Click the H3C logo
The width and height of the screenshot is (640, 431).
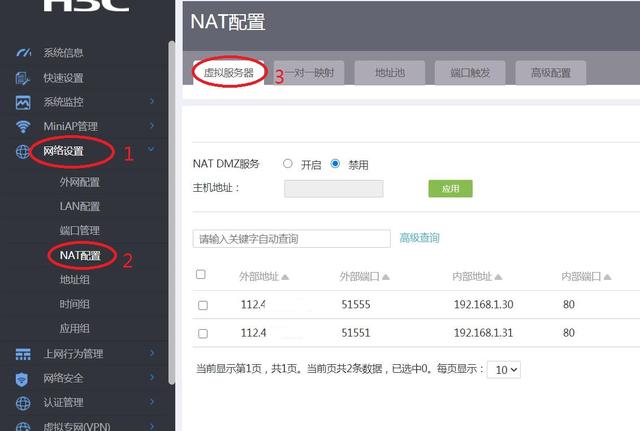[x=86, y=5]
